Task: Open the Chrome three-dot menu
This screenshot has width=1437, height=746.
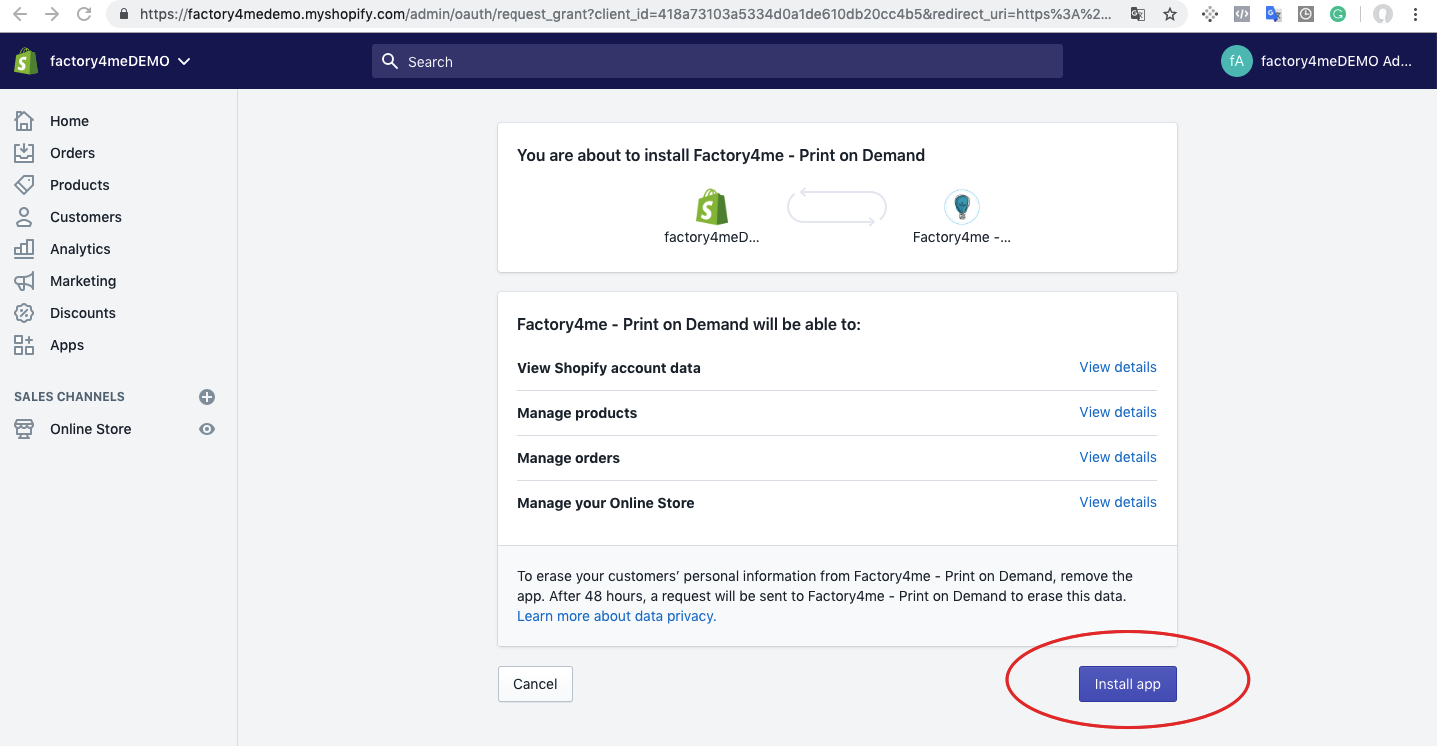Action: pyautogui.click(x=1416, y=14)
